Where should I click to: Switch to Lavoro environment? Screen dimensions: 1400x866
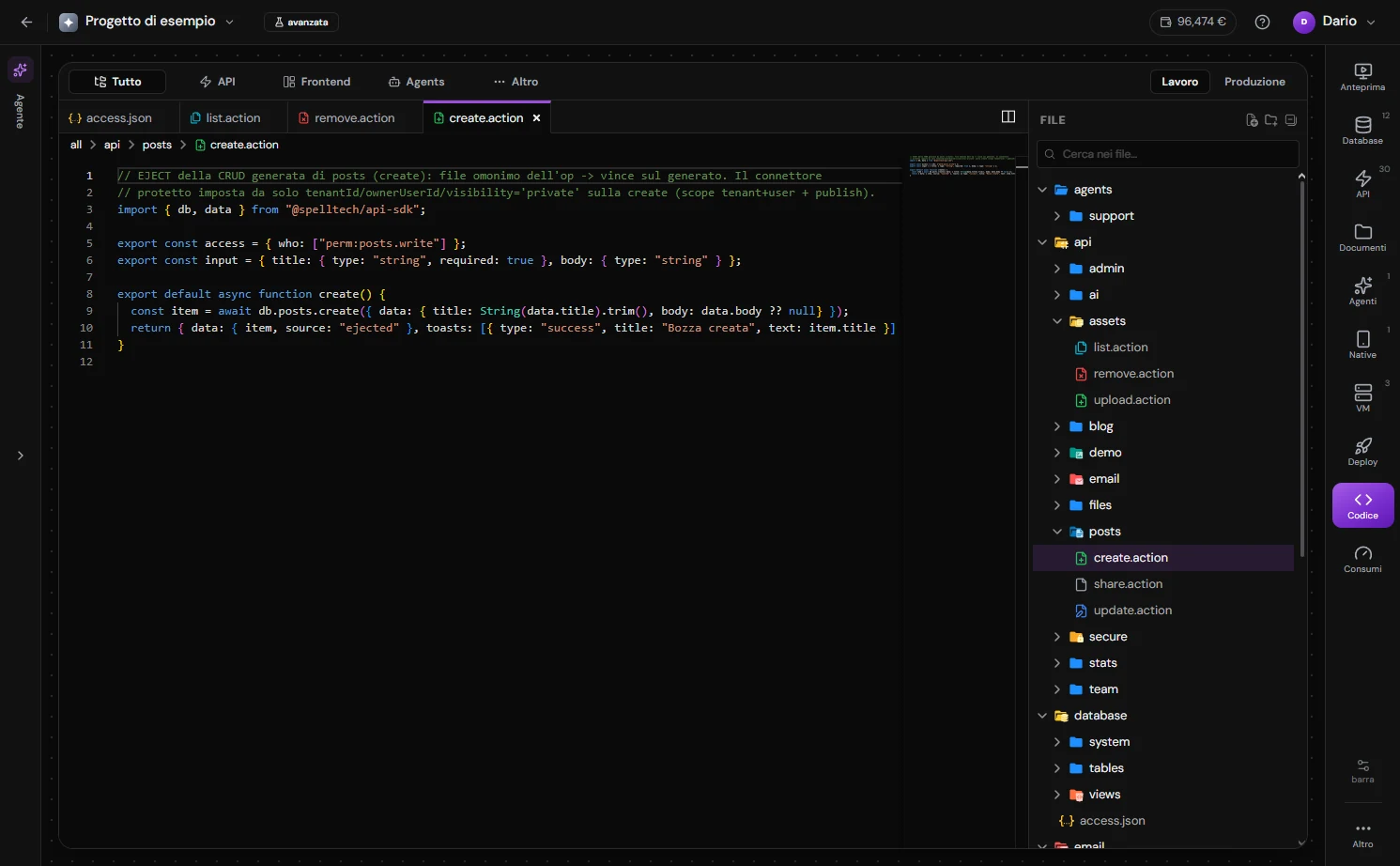1179,82
